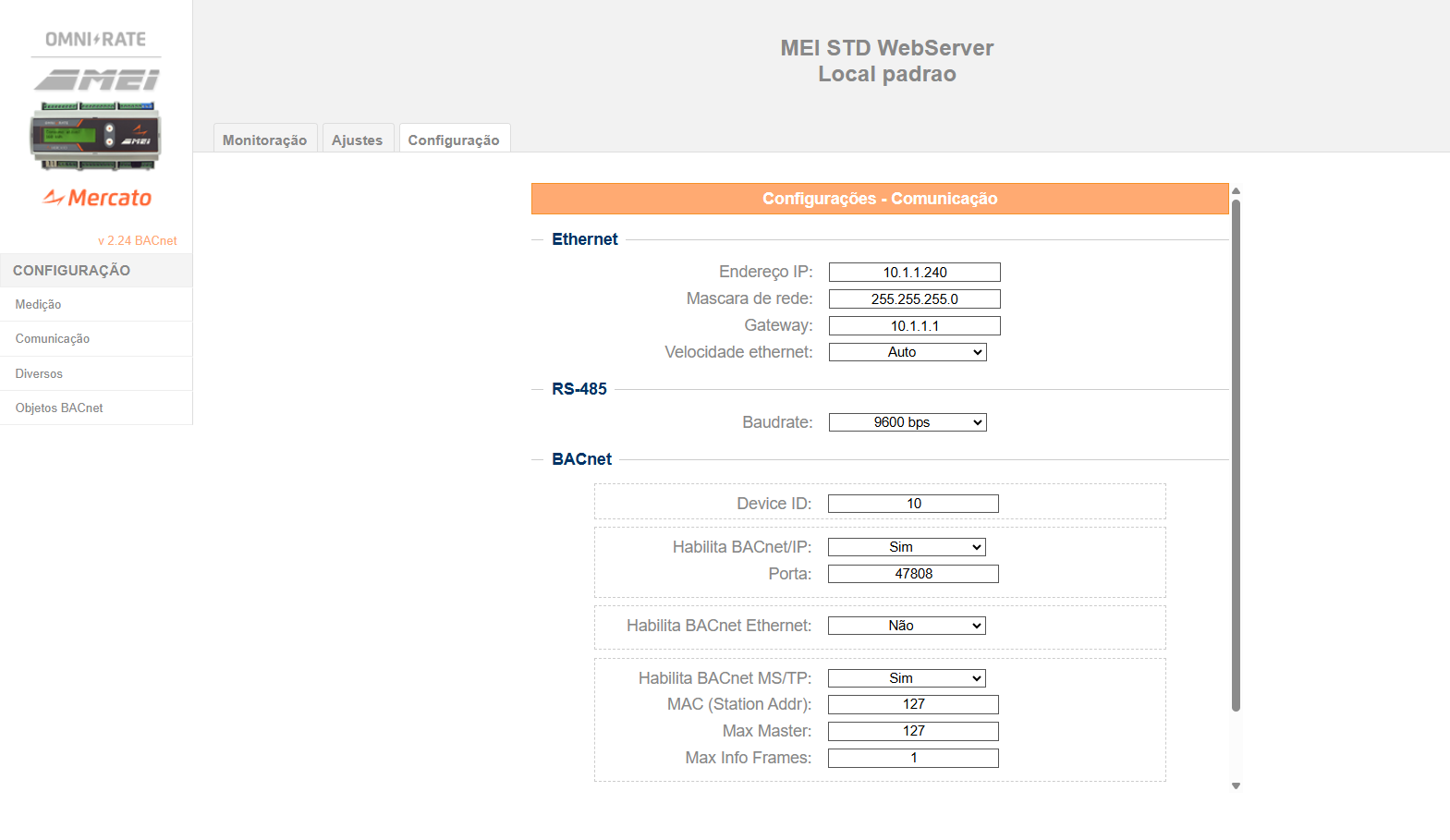The height and width of the screenshot is (840, 1450).
Task: Switch to the Ajustes tab
Action: [358, 139]
